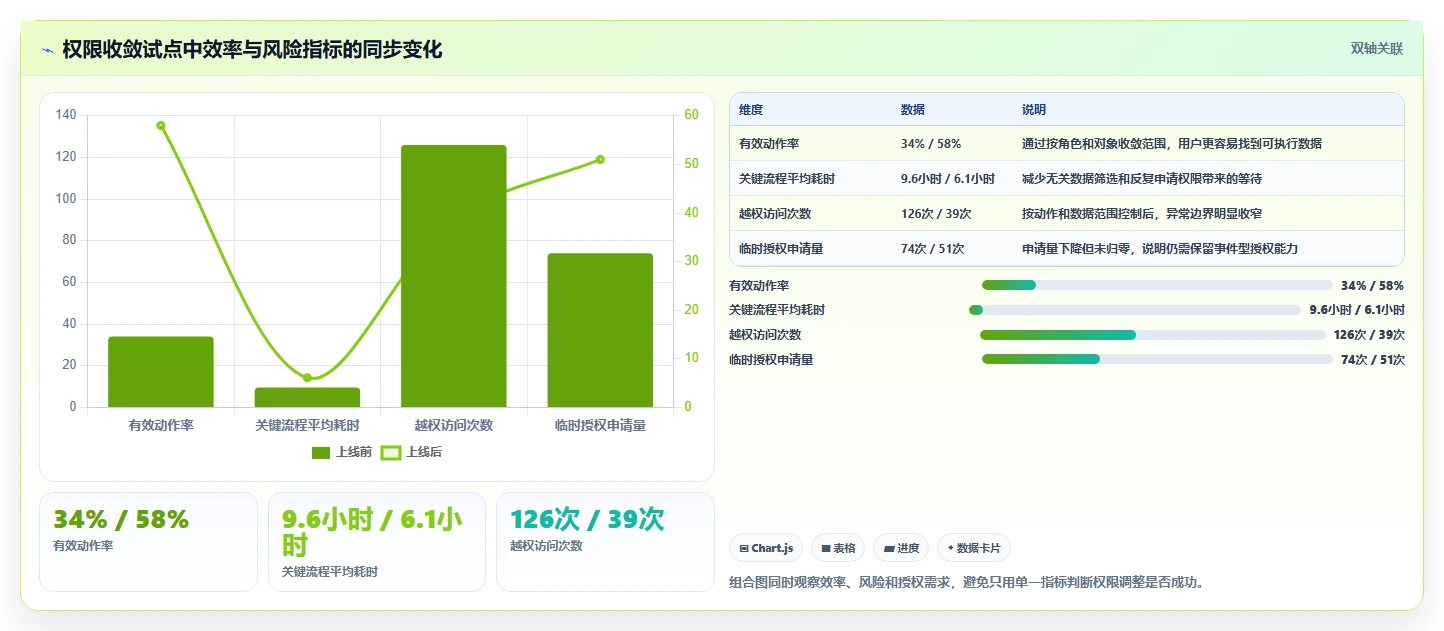Click the table value 126次 / 39次

(936, 214)
